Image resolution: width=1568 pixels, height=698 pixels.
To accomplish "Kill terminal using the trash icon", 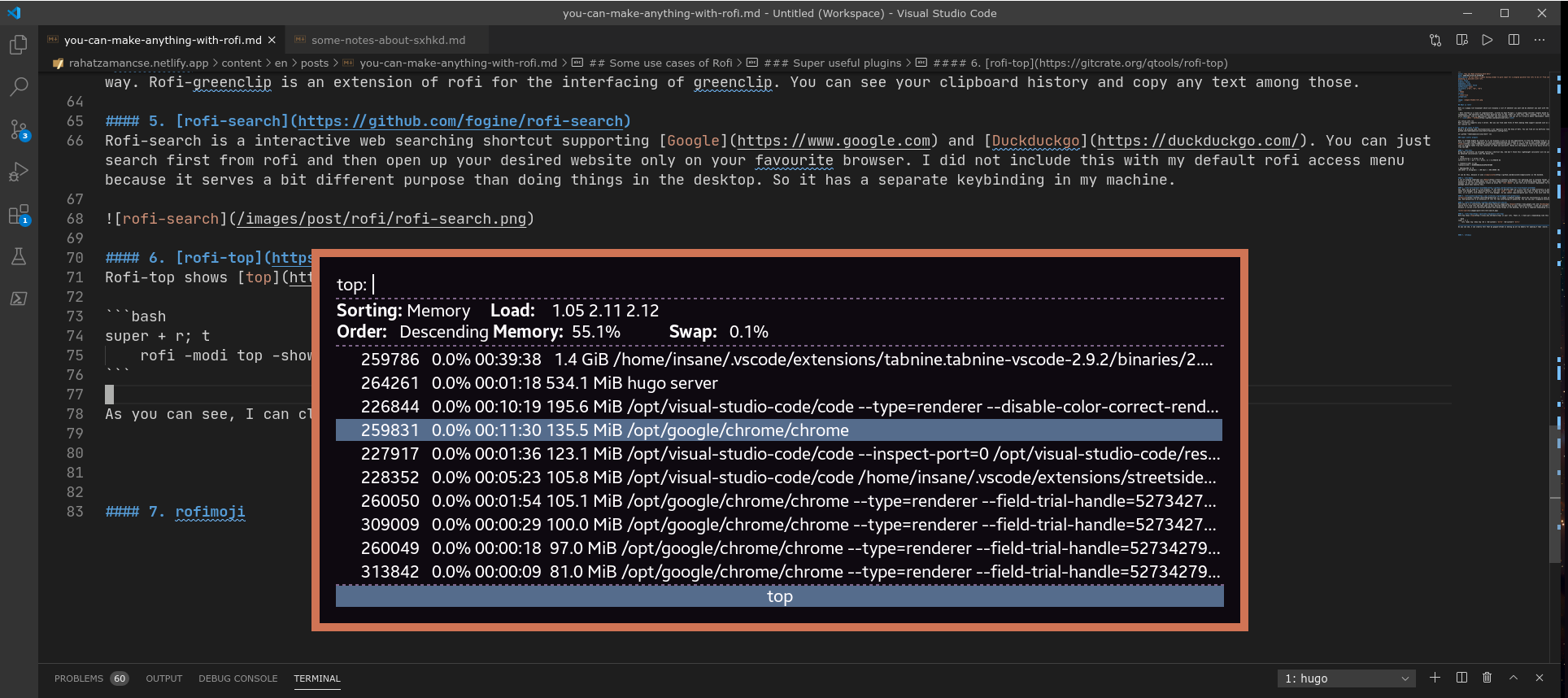I will tap(1487, 678).
